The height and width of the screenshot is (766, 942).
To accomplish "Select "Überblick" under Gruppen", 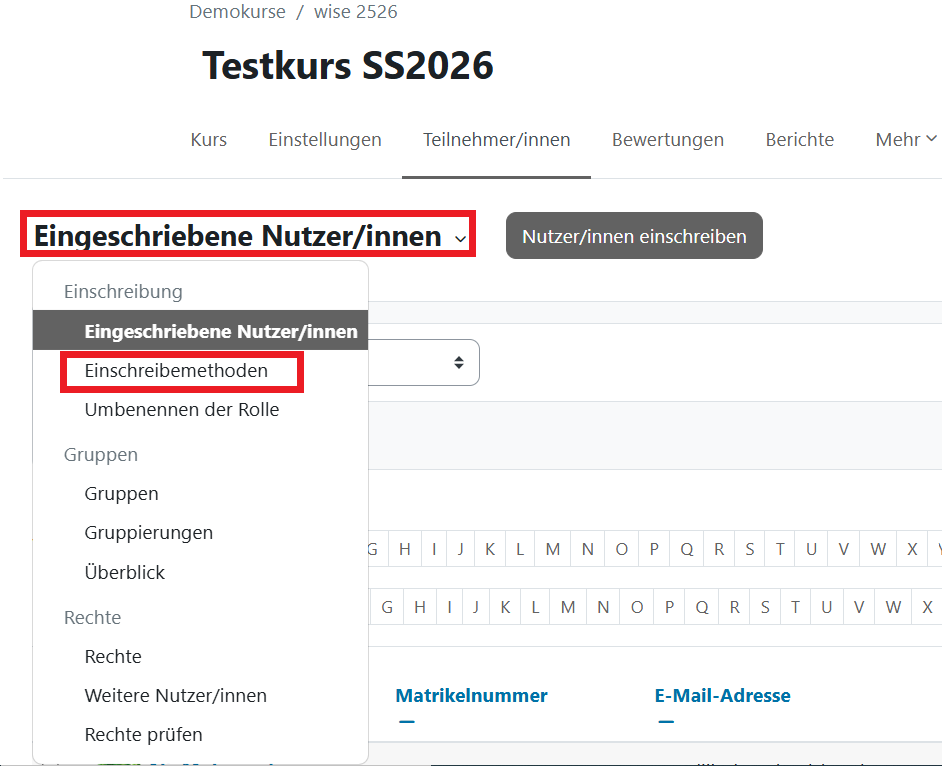I will (126, 571).
